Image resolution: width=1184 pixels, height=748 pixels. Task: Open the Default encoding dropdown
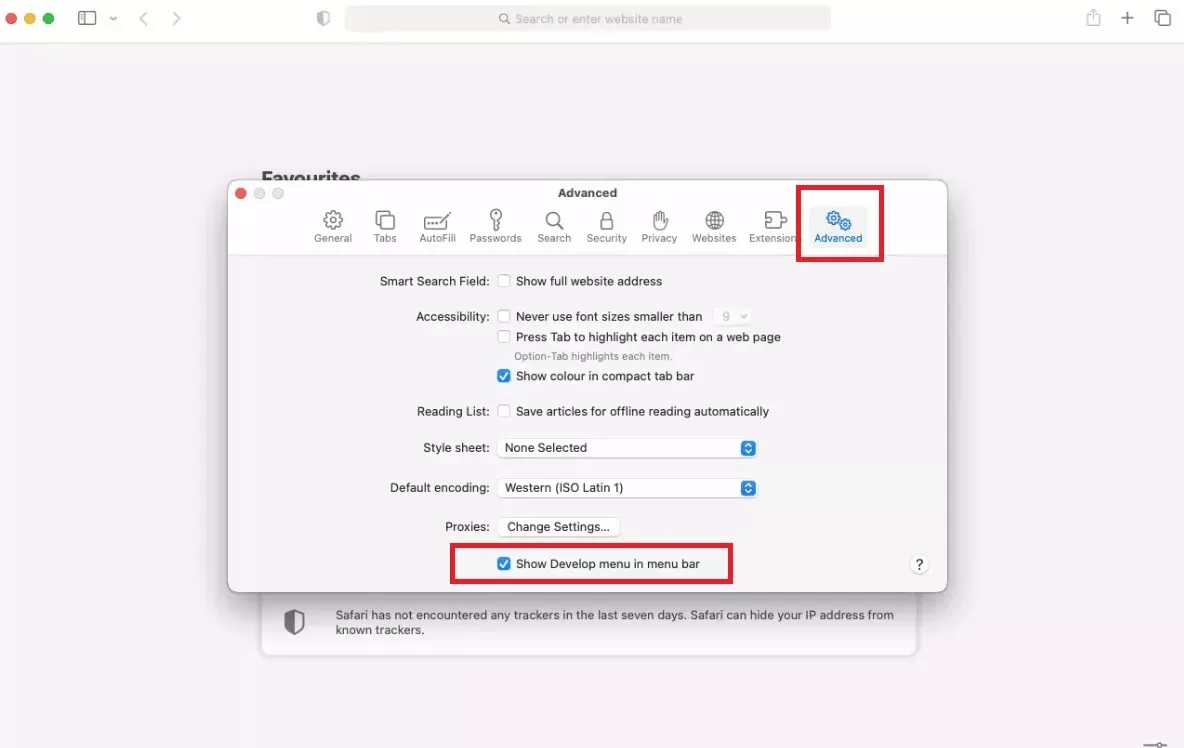(x=627, y=488)
